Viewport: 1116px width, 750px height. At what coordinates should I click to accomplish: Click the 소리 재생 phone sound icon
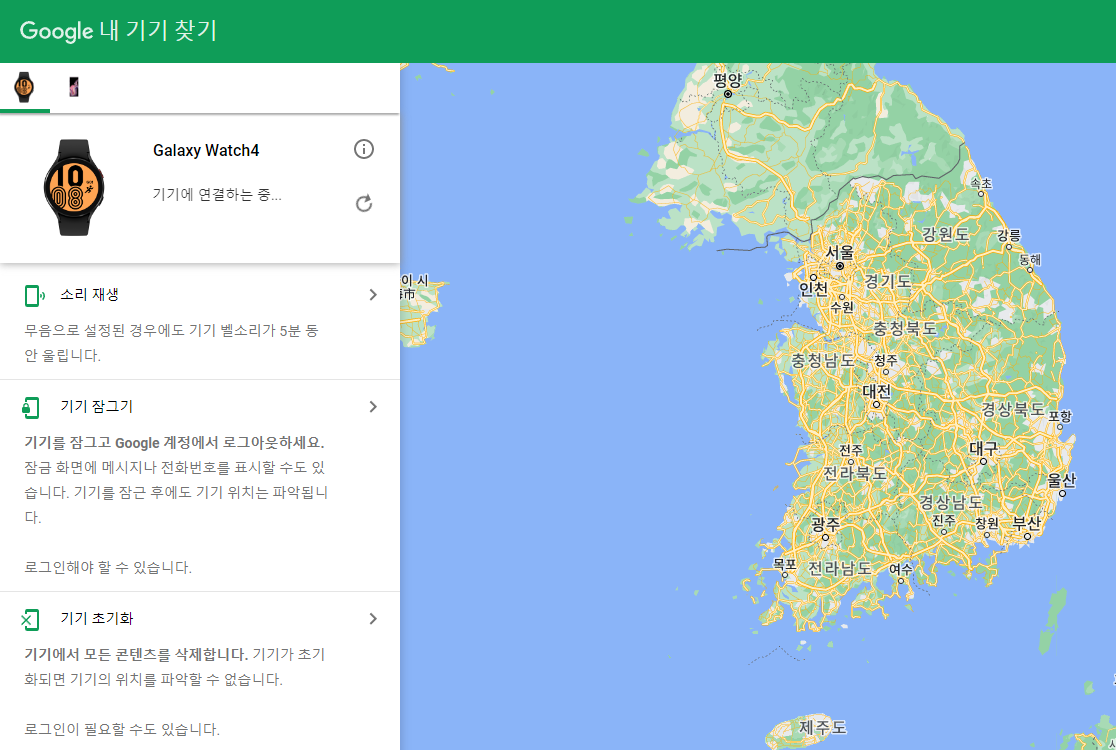pyautogui.click(x=34, y=295)
